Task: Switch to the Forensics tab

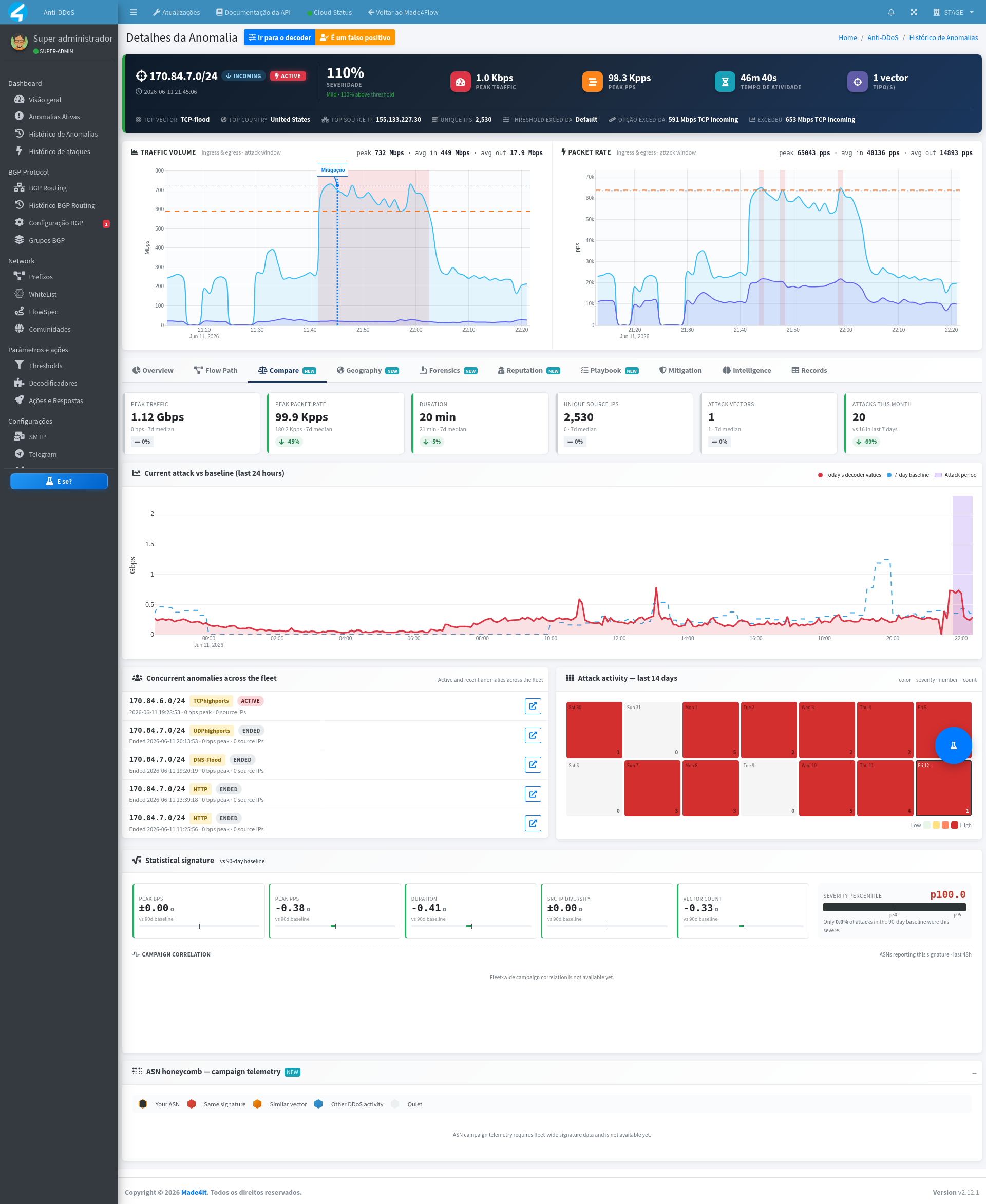Action: (449, 370)
